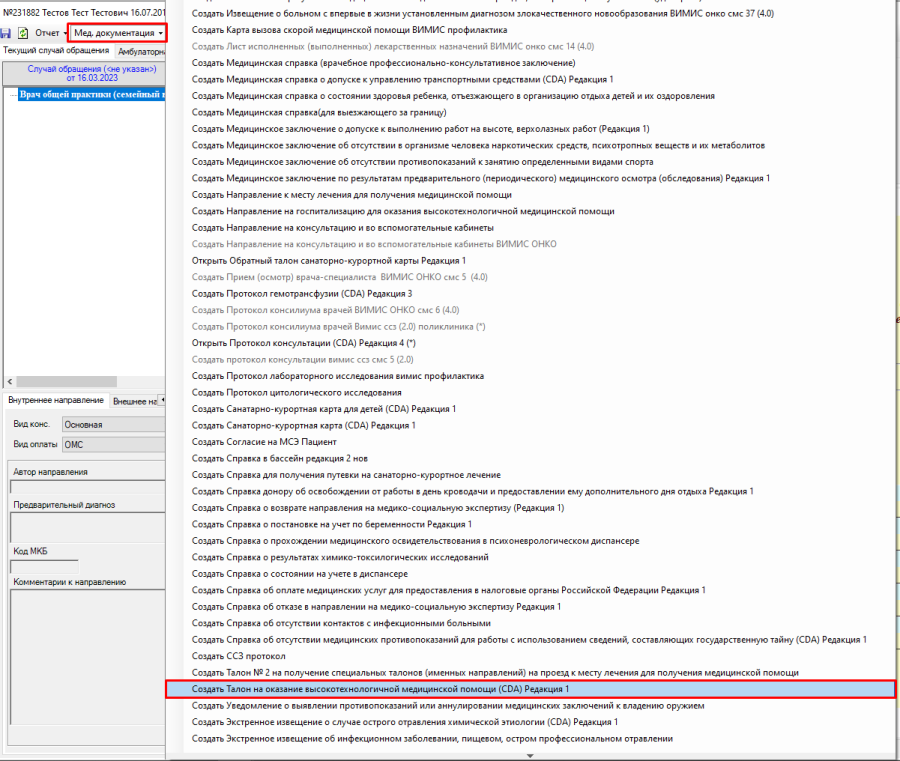Open the Мед. документация dropdown menu
This screenshot has width=900, height=761.
pos(117,33)
